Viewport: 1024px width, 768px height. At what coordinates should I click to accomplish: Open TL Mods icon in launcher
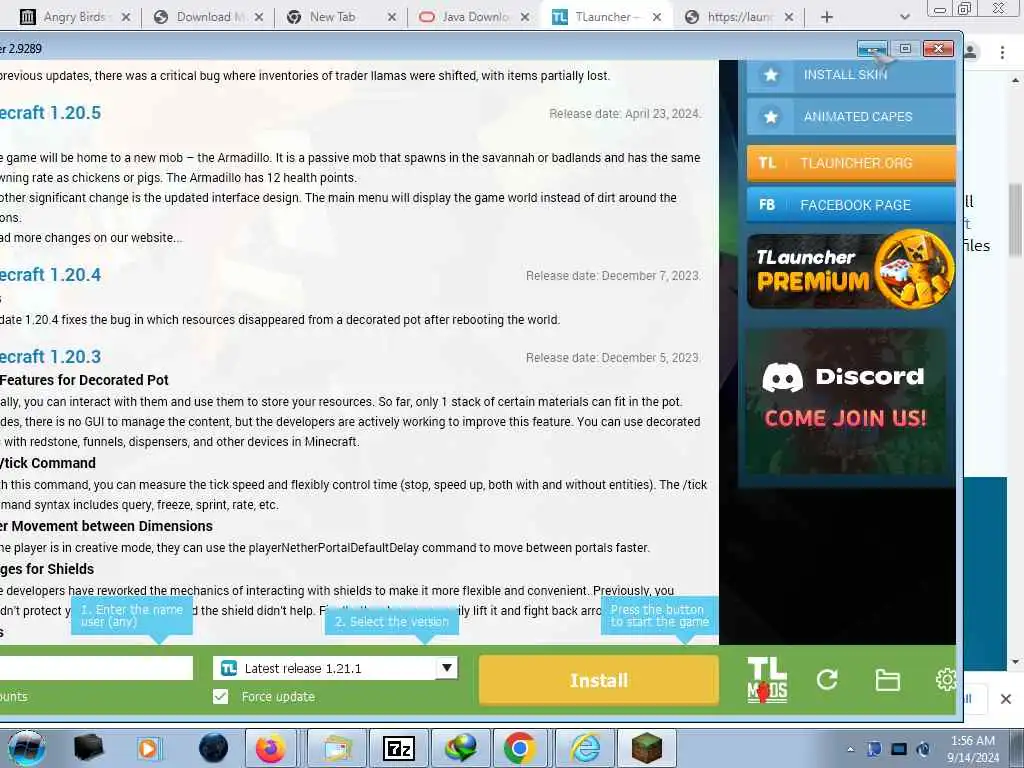point(767,680)
